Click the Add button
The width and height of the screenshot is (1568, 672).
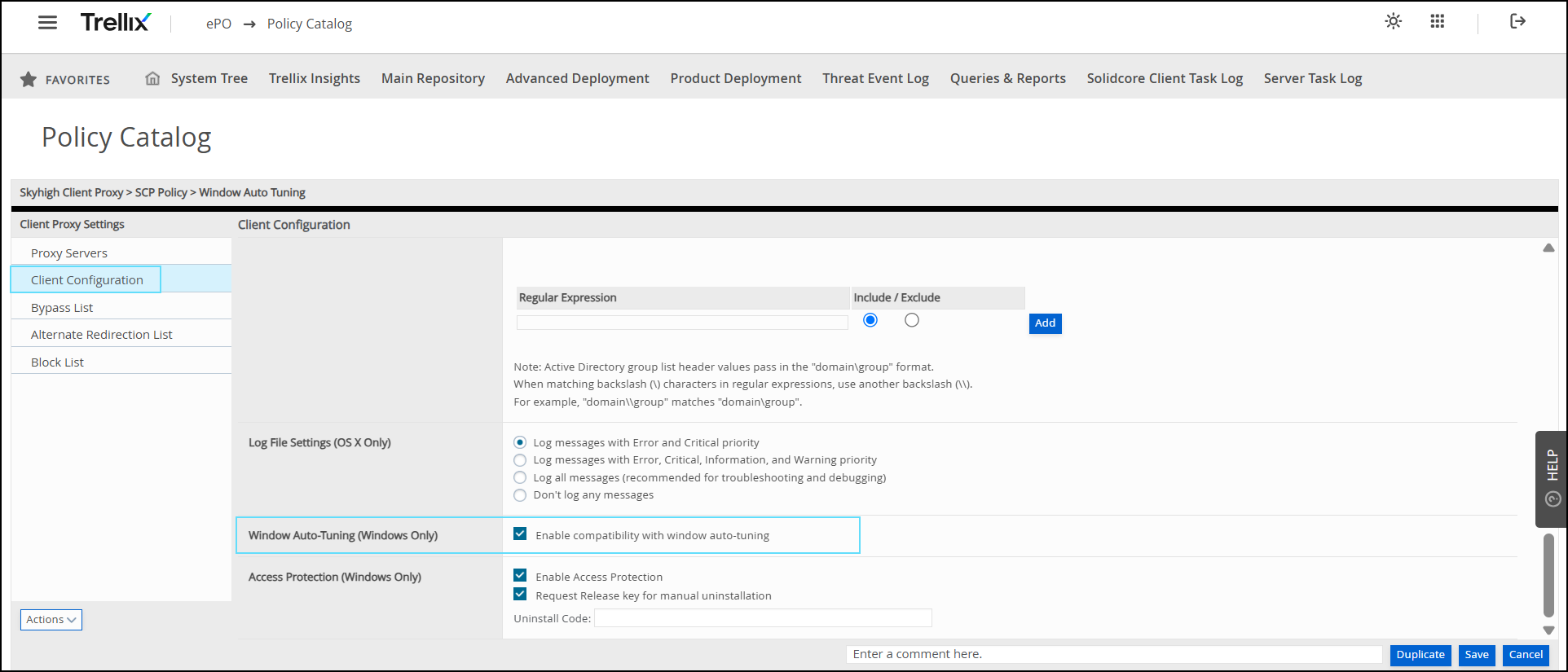(x=1045, y=323)
